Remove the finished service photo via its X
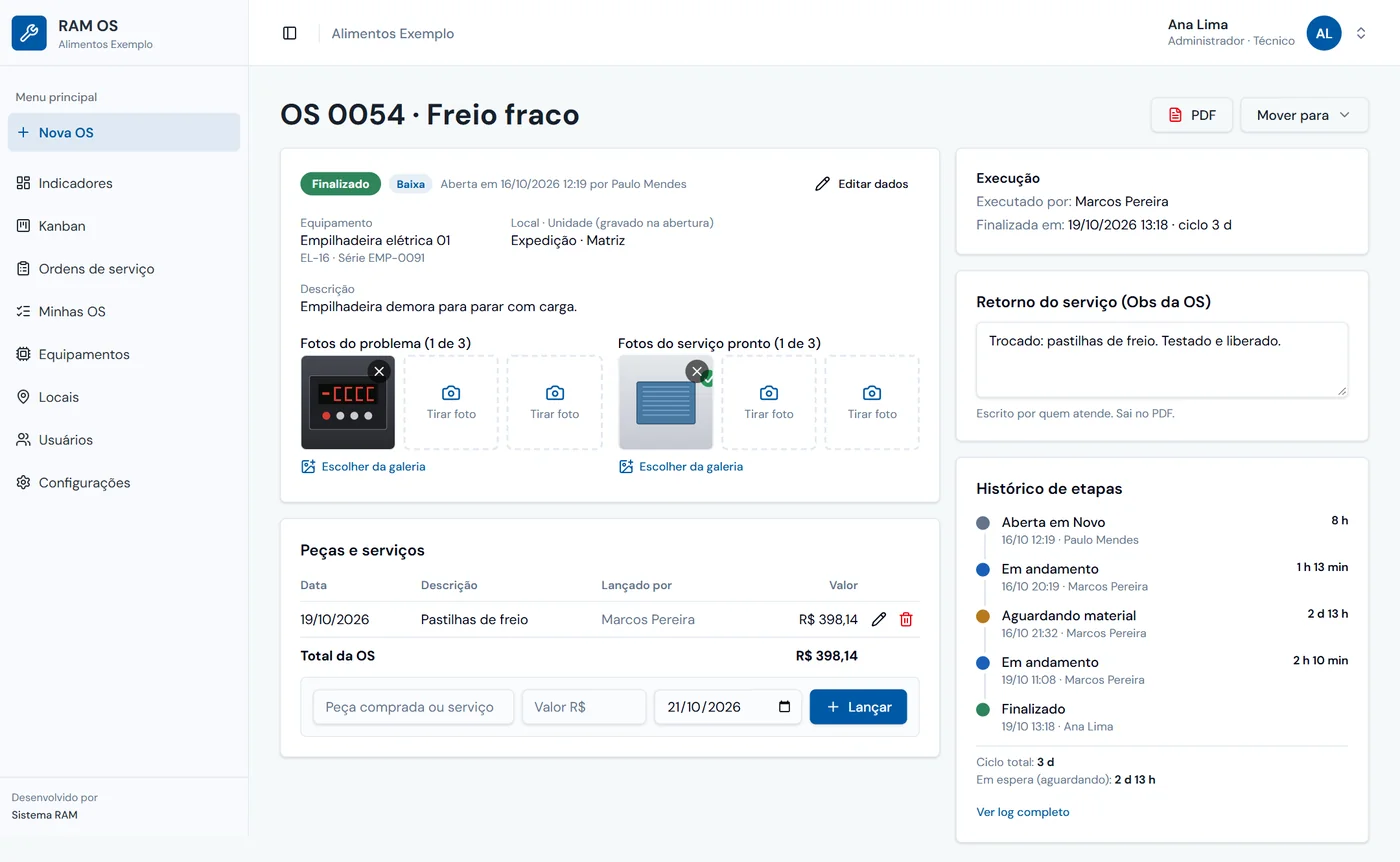The image size is (1400, 862). pyautogui.click(x=697, y=371)
